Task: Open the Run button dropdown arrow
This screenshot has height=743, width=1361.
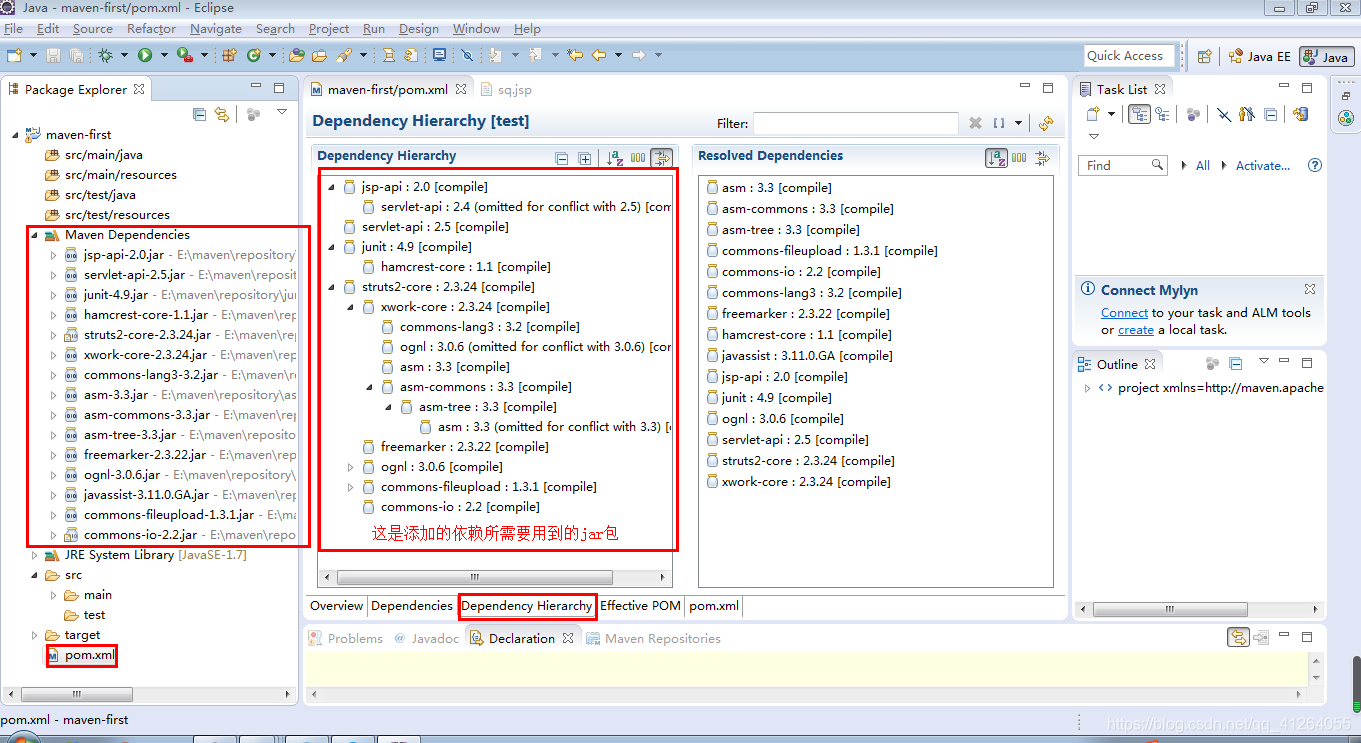Action: (164, 55)
